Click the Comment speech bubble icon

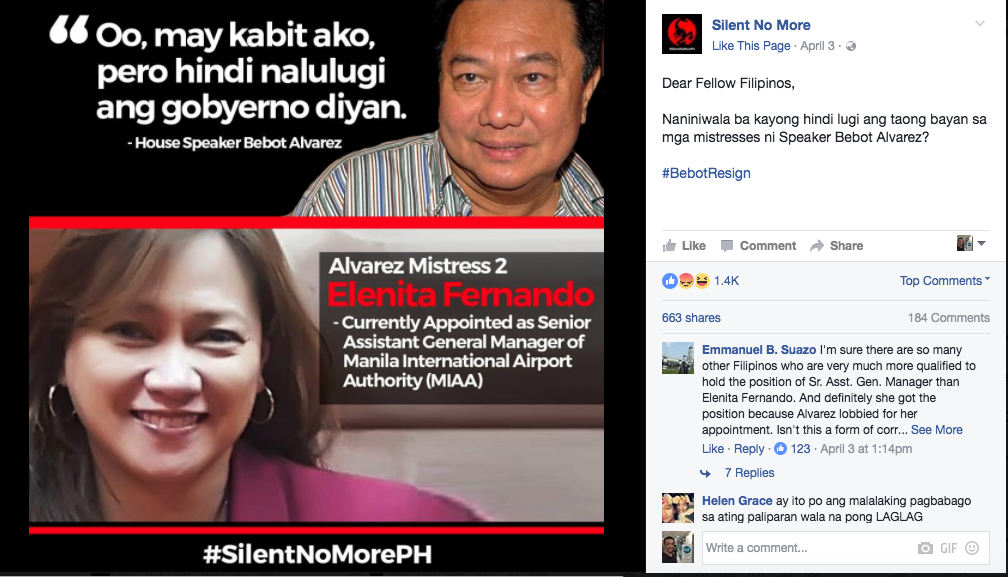coord(727,245)
